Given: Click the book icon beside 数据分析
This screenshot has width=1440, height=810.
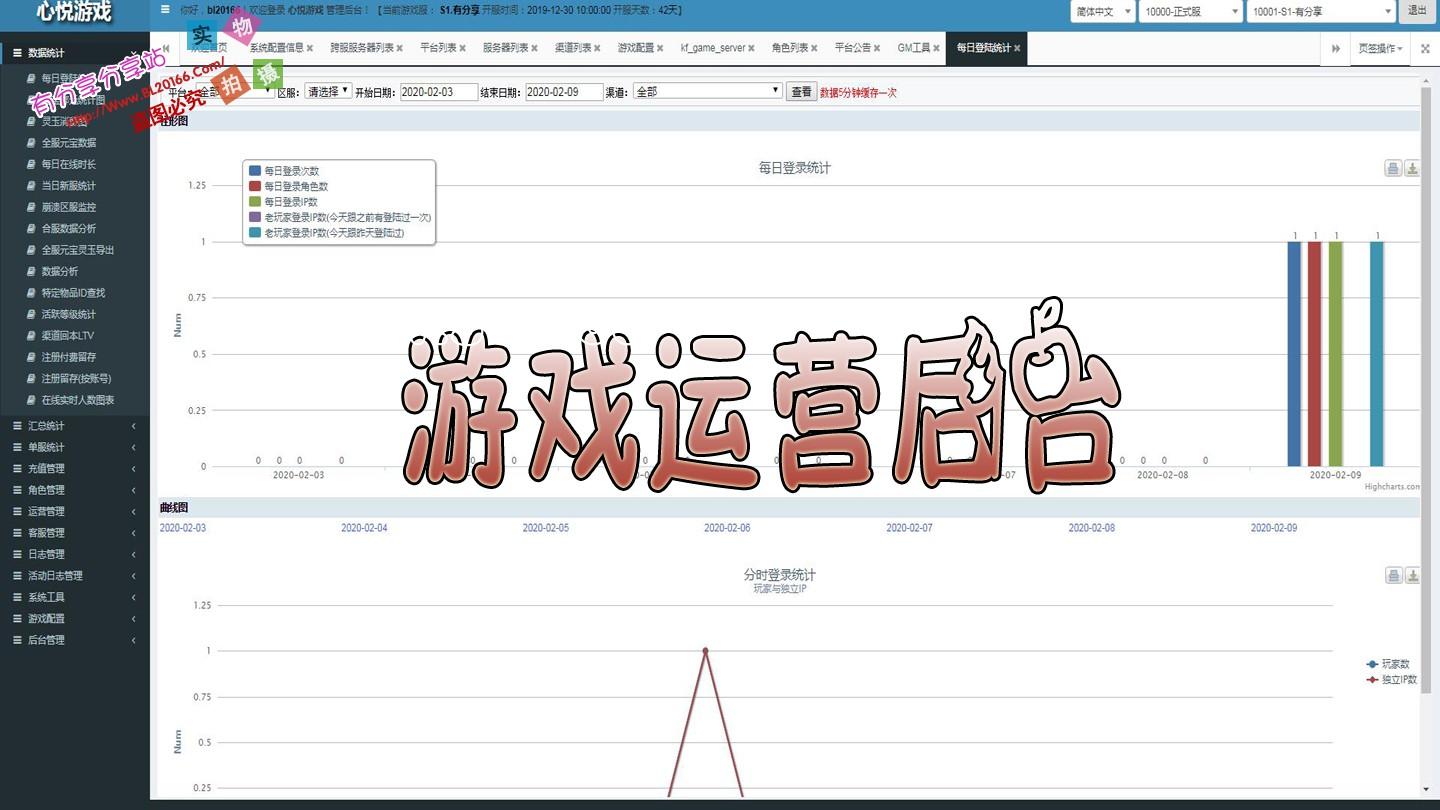Looking at the screenshot, I should 31,271.
